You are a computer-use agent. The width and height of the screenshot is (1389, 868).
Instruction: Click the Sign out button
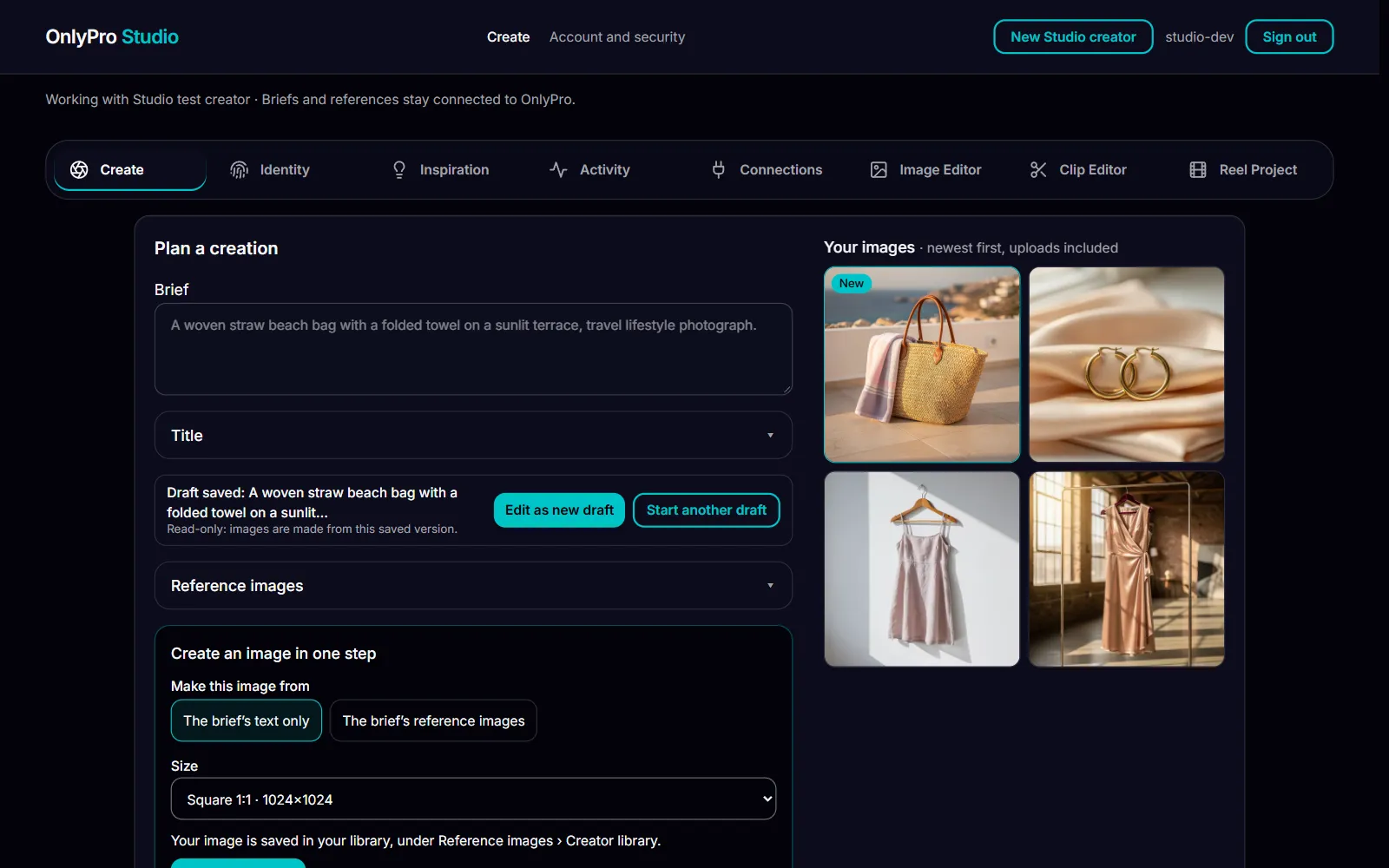coord(1289,36)
